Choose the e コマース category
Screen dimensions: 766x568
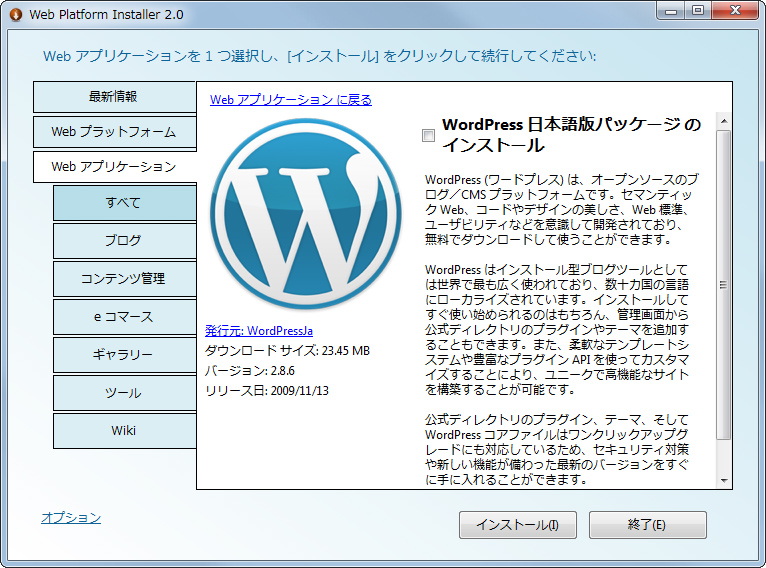tap(125, 316)
